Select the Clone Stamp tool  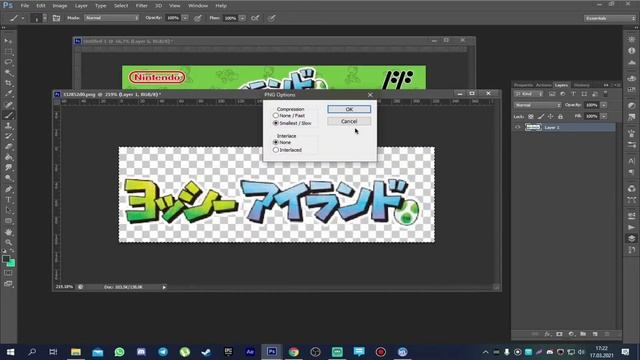coord(8,126)
